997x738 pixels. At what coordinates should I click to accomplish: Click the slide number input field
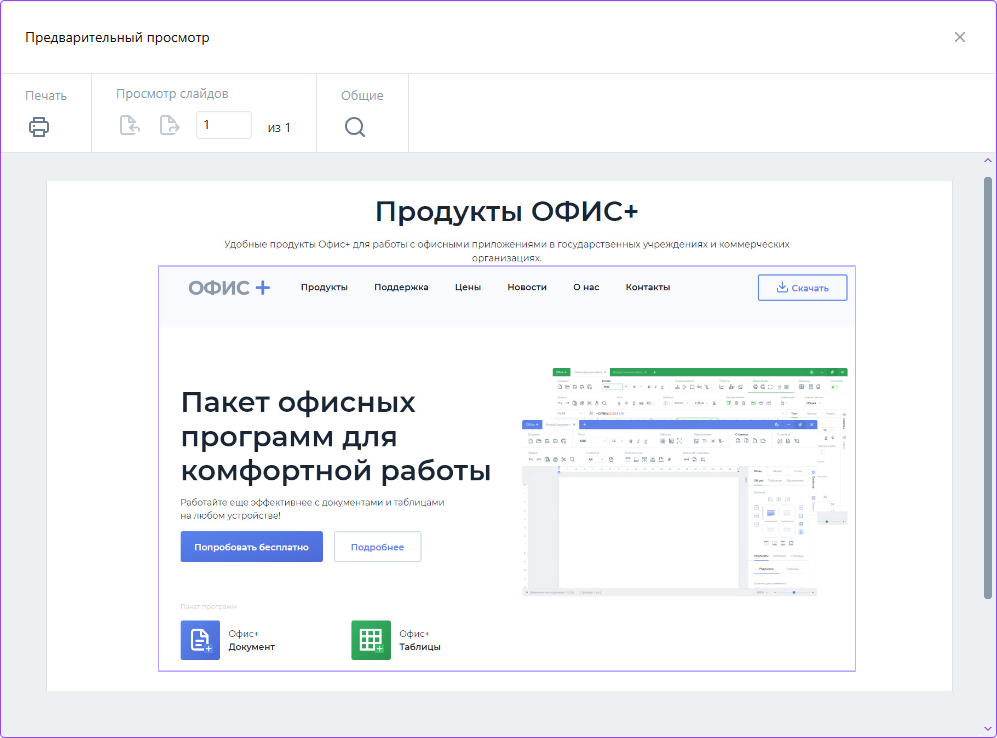point(223,125)
